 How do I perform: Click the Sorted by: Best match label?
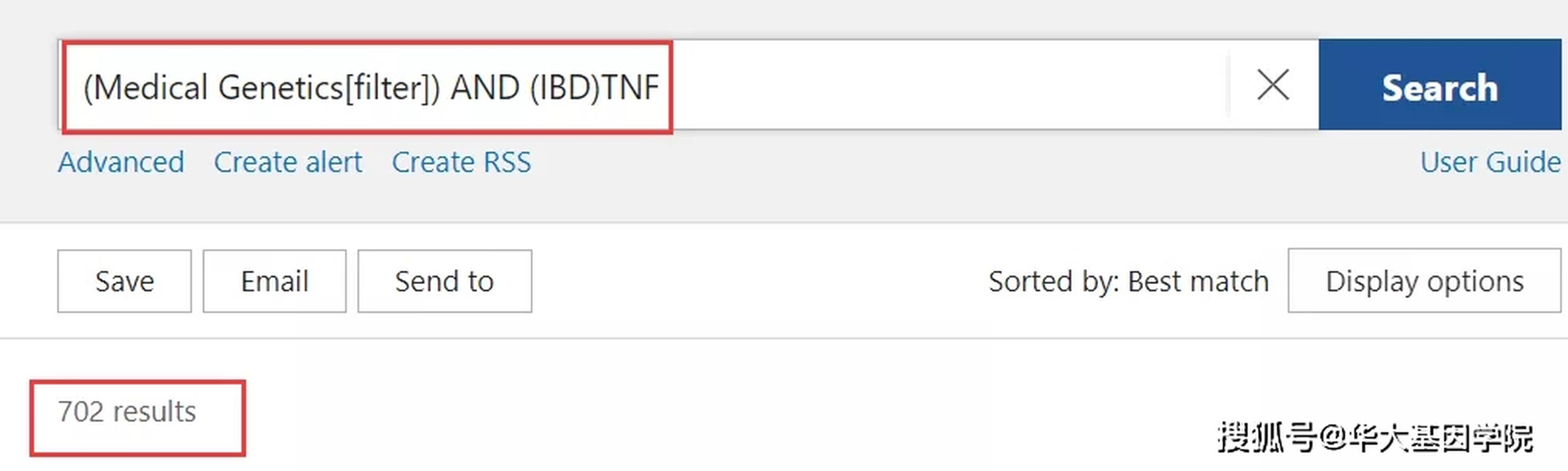(x=1128, y=281)
